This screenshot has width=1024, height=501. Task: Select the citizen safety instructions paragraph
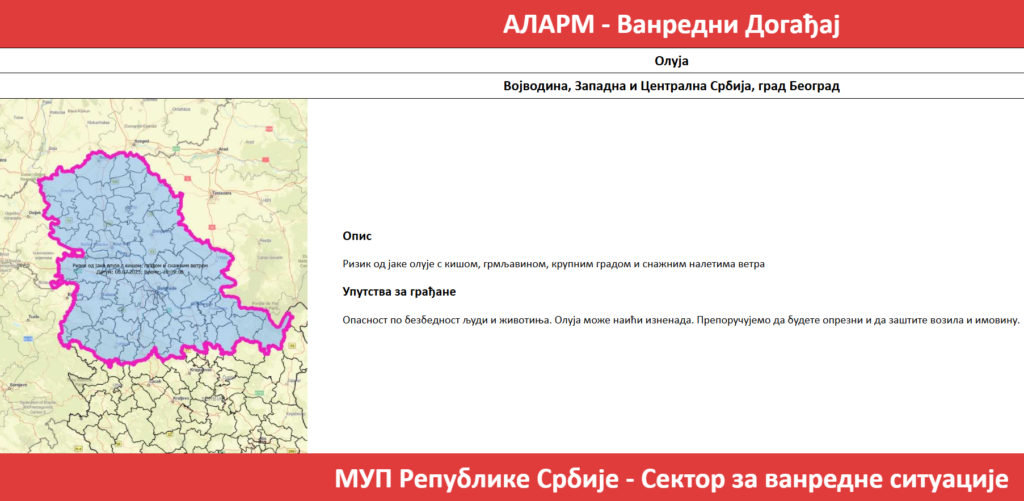pos(680,321)
